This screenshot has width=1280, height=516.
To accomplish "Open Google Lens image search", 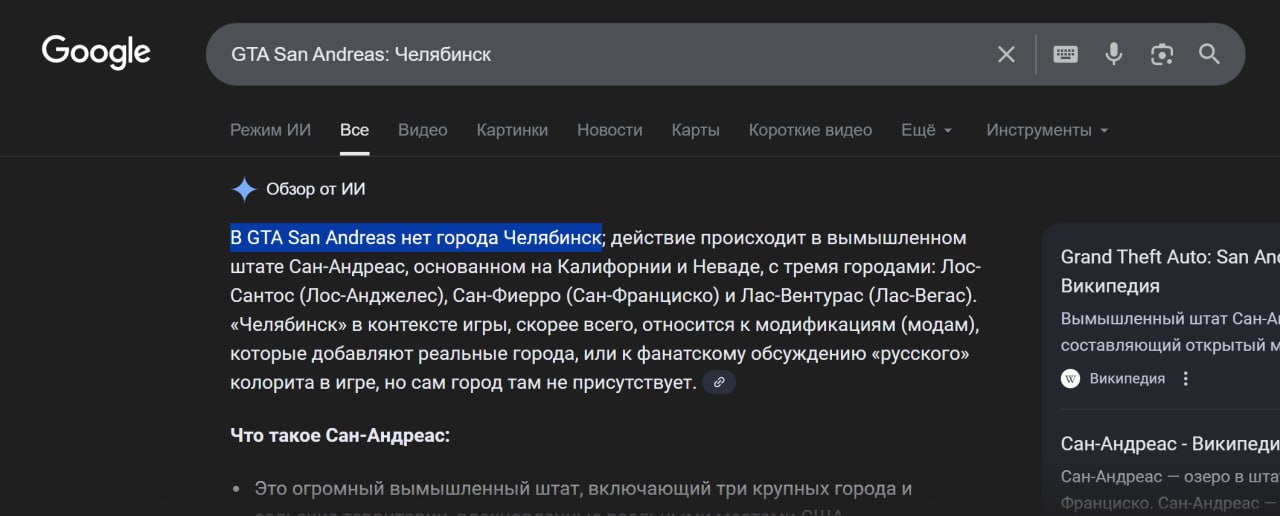I will click(1161, 54).
